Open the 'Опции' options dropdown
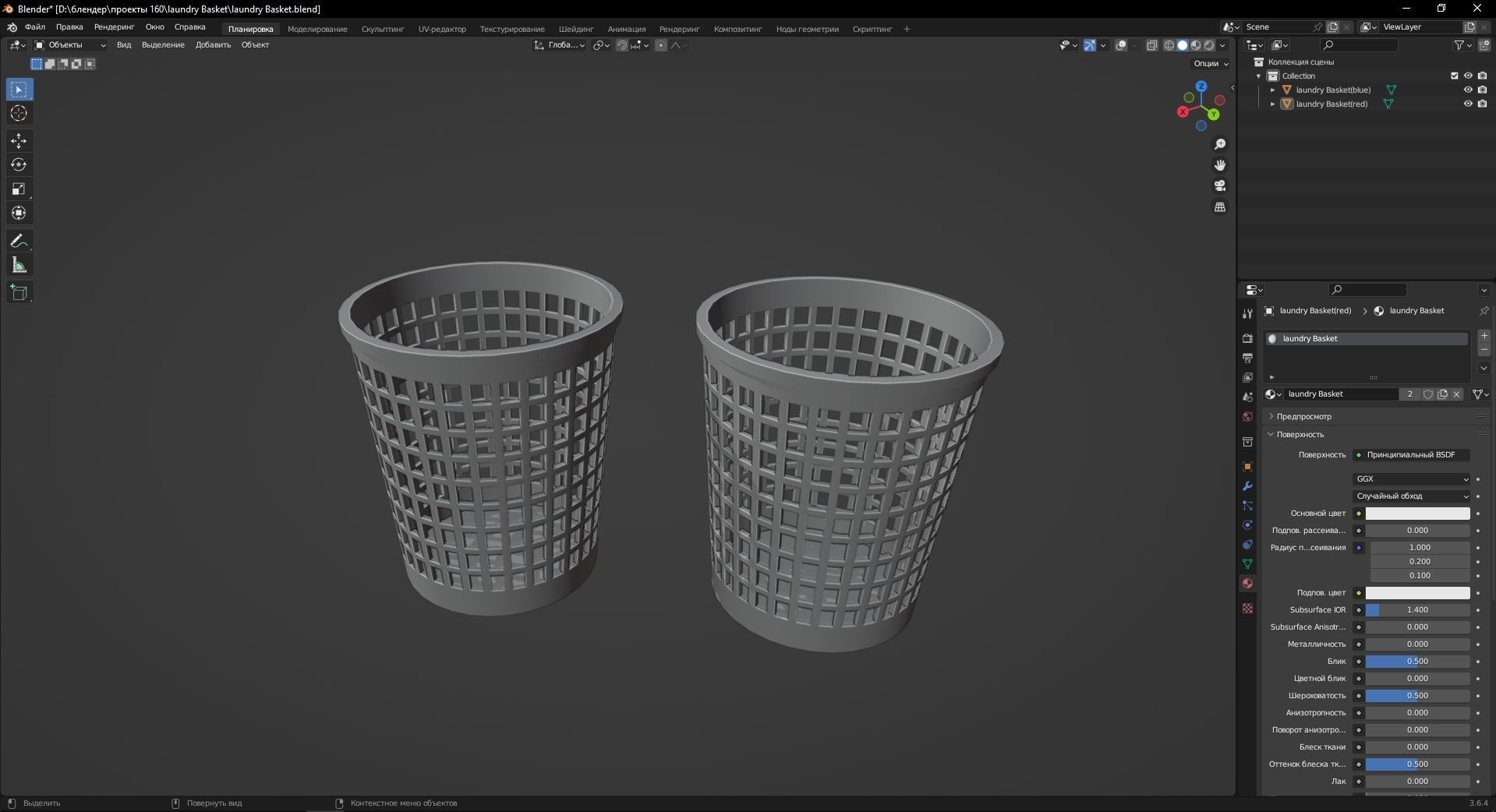The height and width of the screenshot is (812, 1496). tap(1211, 63)
